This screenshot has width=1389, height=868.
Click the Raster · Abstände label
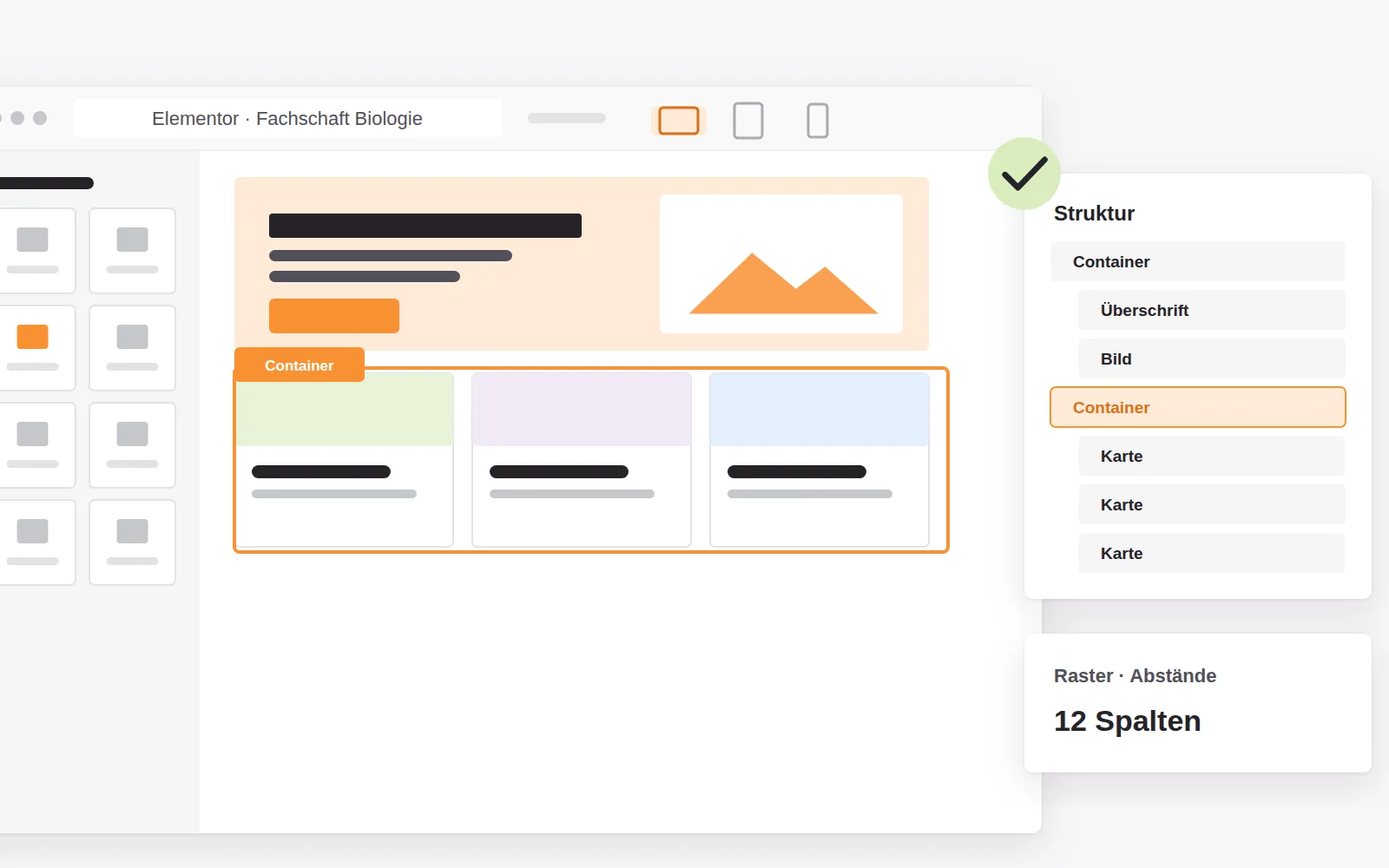[1135, 675]
